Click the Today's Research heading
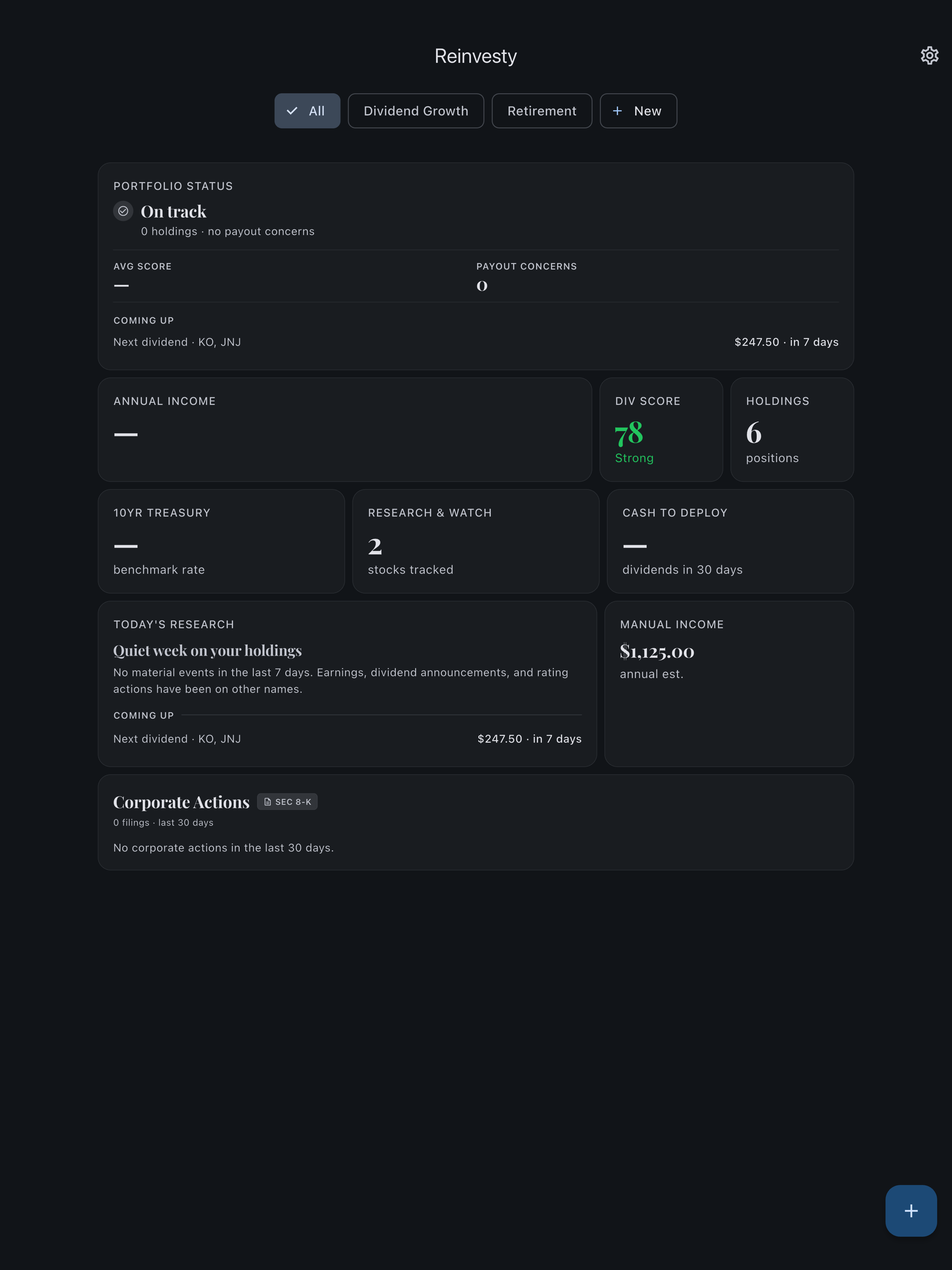This screenshot has width=952, height=1270. point(173,624)
